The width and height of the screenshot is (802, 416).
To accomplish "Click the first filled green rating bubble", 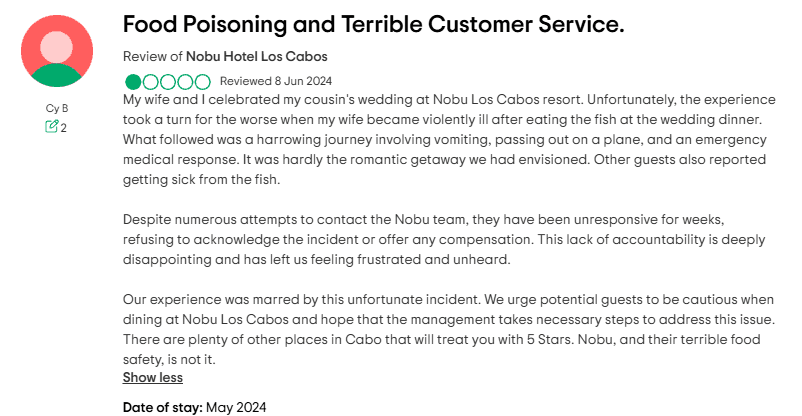I will 133,81.
